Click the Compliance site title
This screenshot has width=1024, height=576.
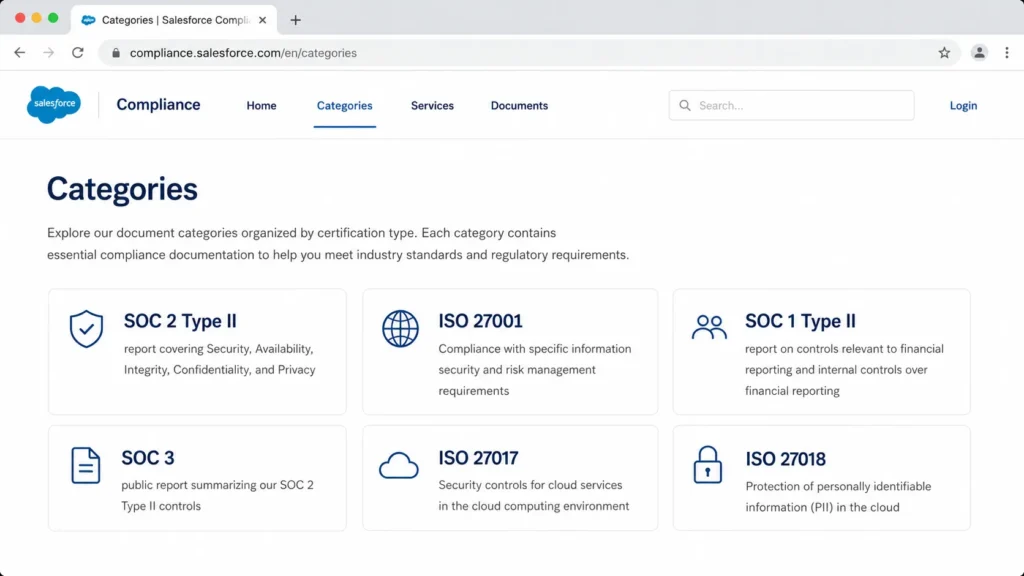158,104
